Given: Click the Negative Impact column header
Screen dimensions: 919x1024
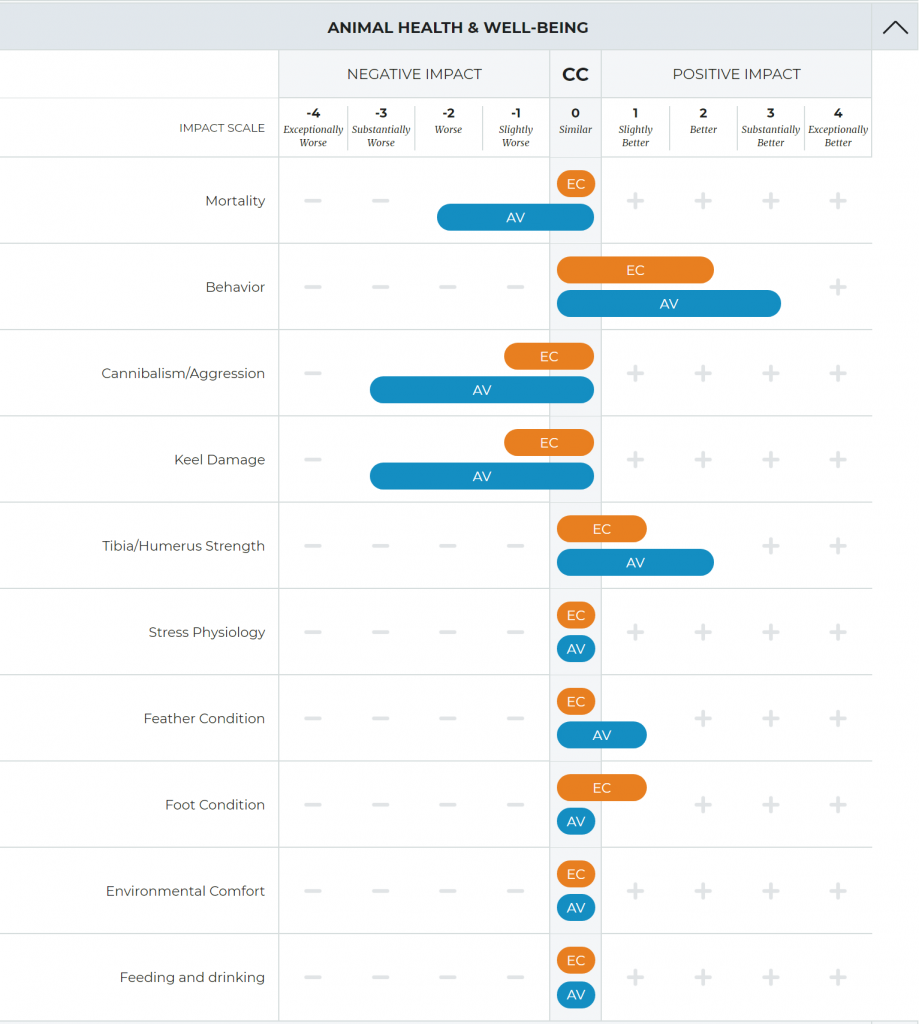Looking at the screenshot, I should pos(414,74).
